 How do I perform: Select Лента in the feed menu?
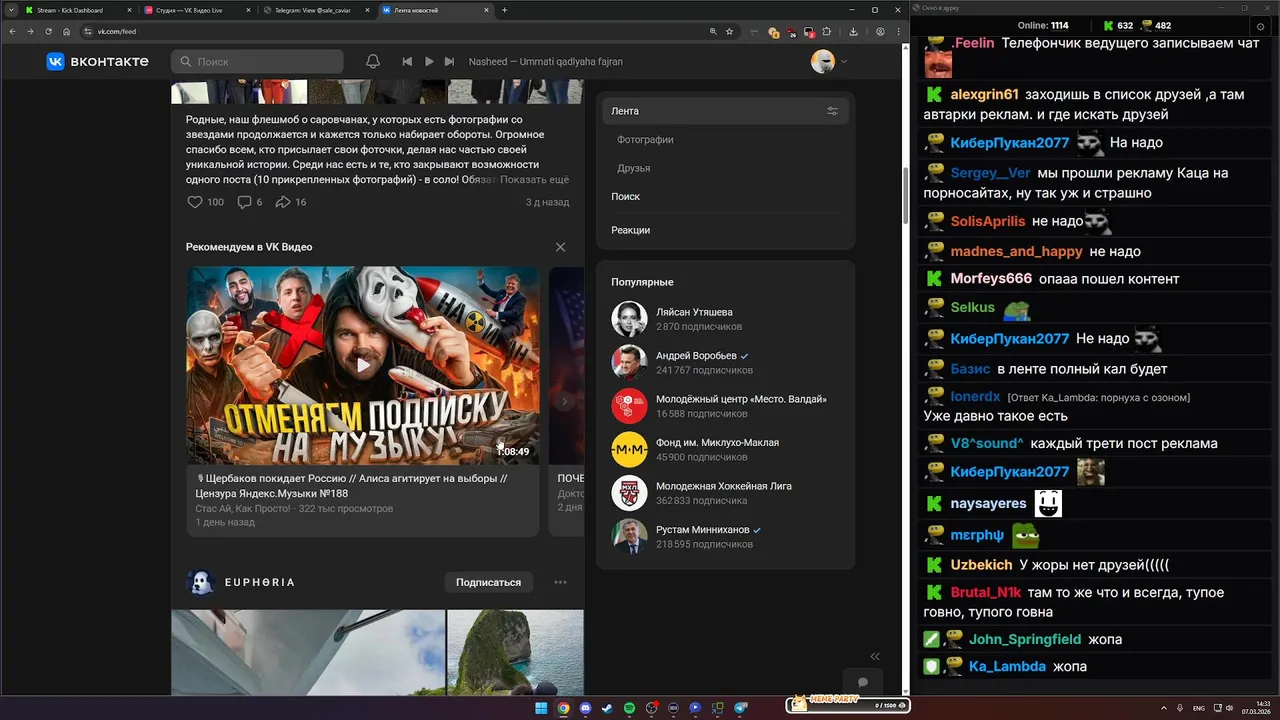pyautogui.click(x=725, y=111)
